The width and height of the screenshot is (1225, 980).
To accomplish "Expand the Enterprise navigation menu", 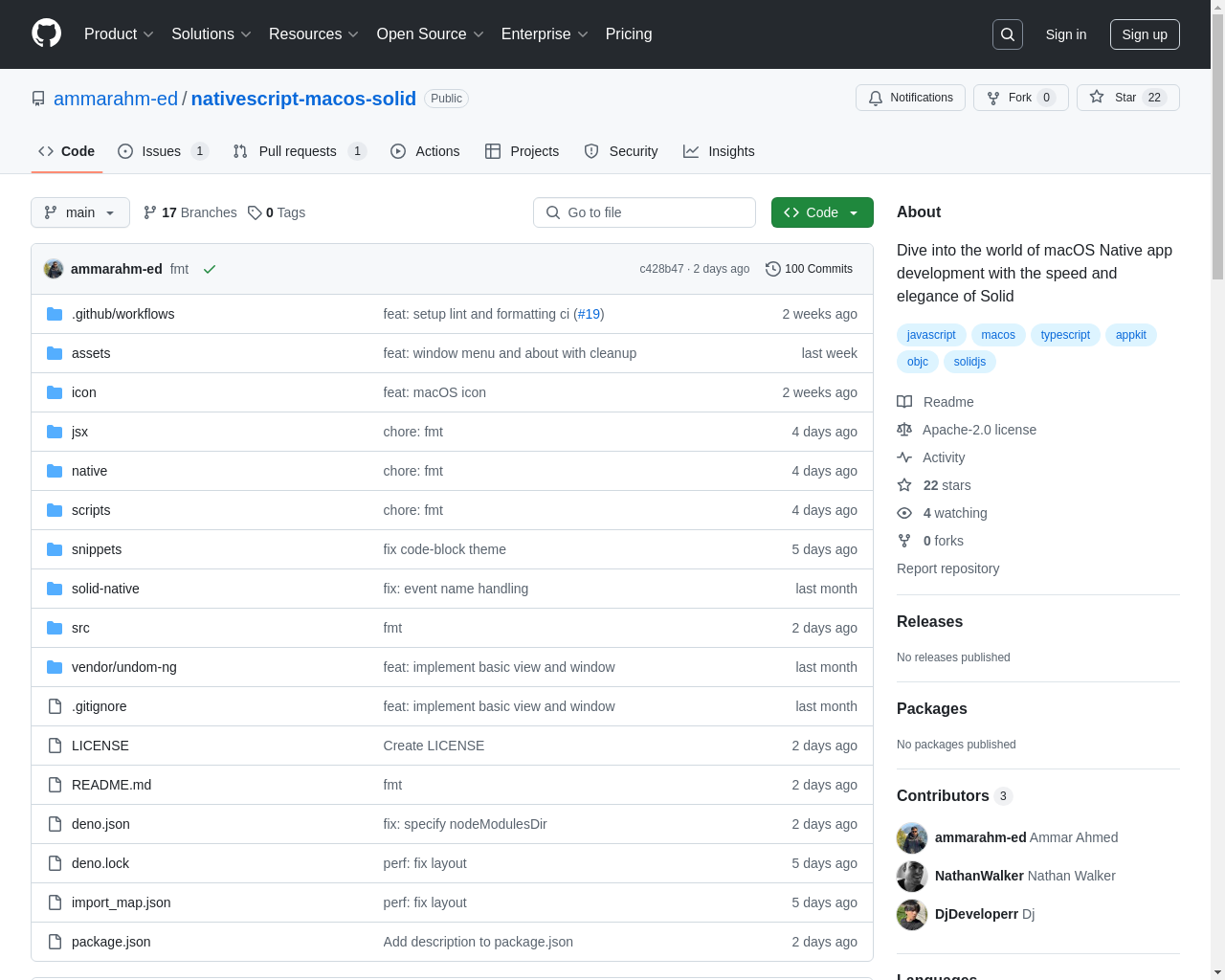I will click(x=545, y=34).
